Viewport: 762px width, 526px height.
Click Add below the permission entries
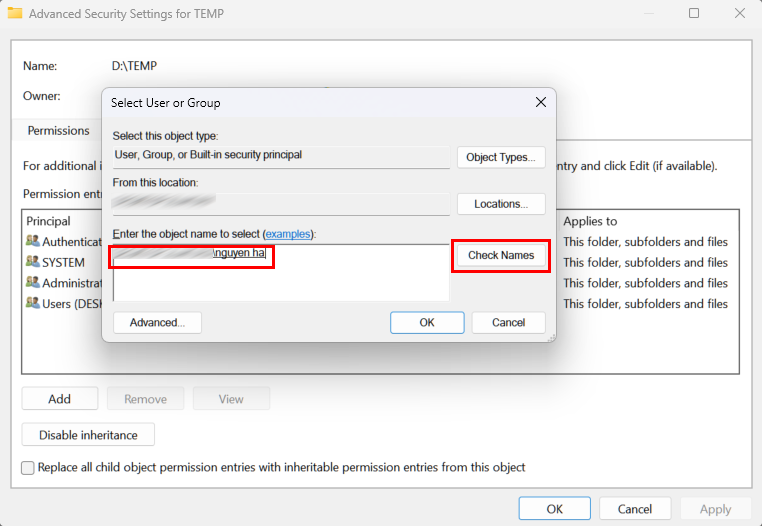[x=60, y=399]
